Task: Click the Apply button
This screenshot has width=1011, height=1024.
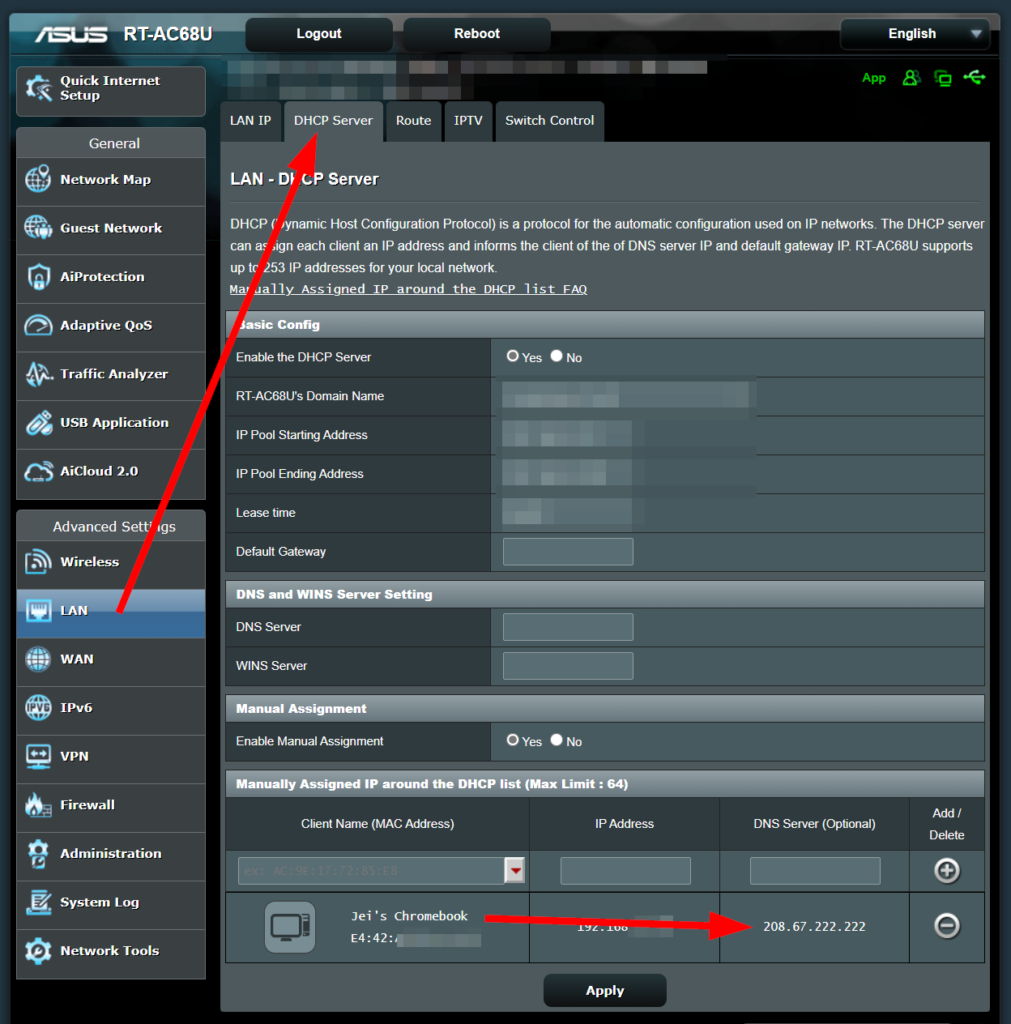Action: click(x=605, y=991)
